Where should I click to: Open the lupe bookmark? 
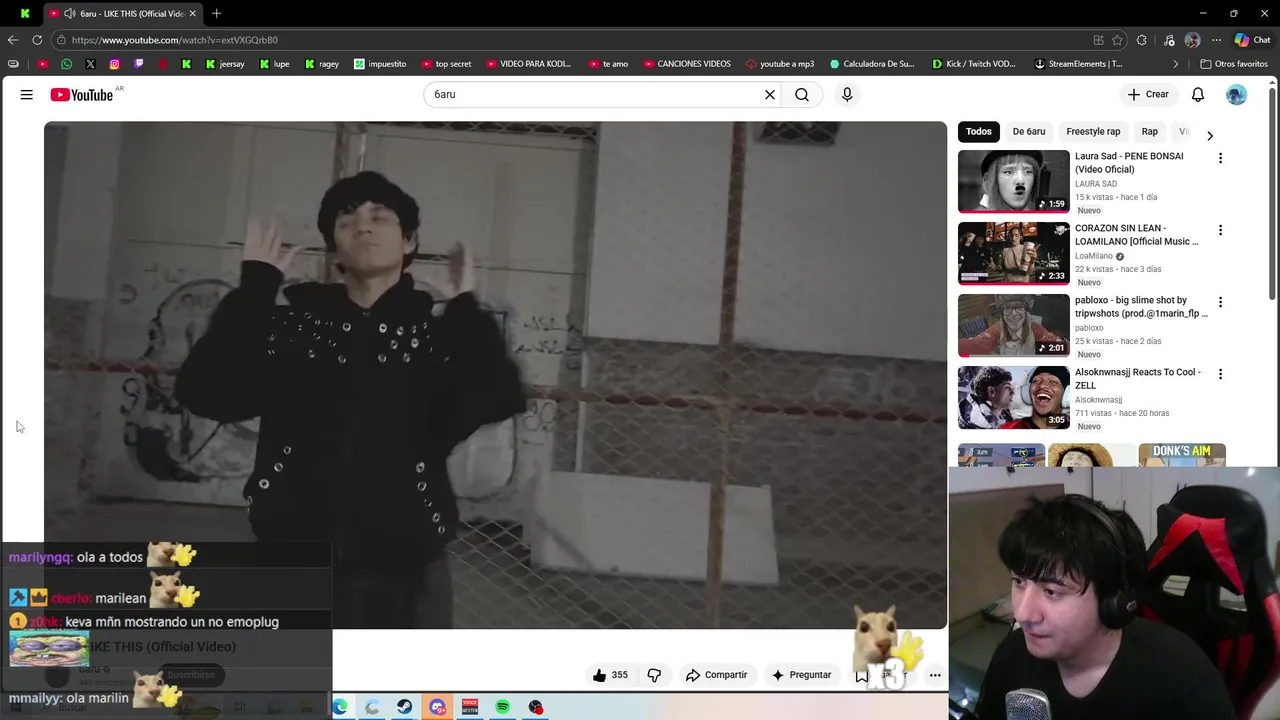pyautogui.click(x=275, y=64)
